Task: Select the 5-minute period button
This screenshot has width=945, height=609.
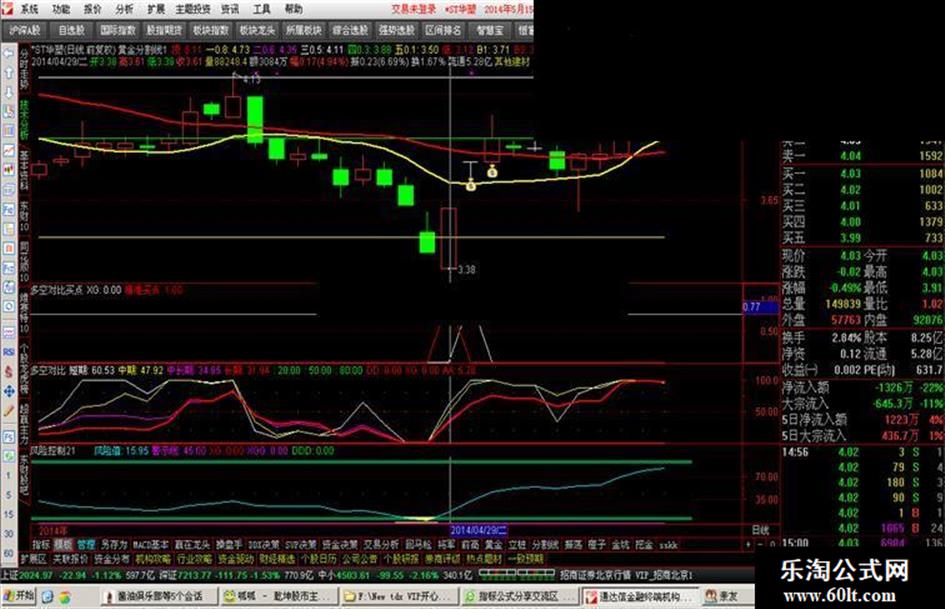Action: click(8, 495)
